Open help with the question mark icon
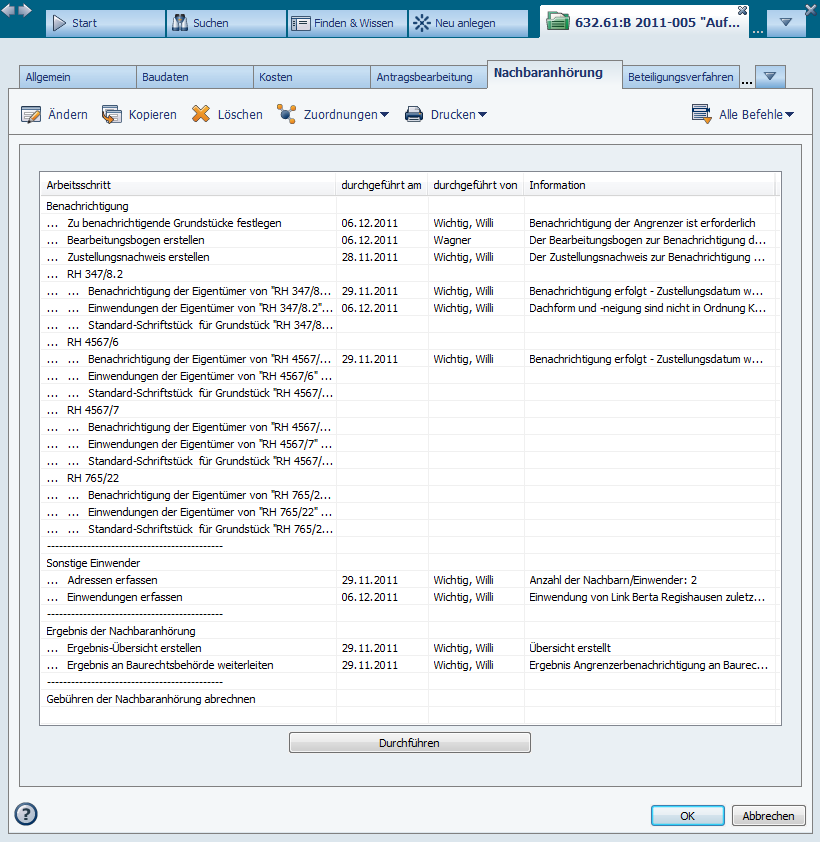Viewport: 820px width, 842px height. point(26,814)
